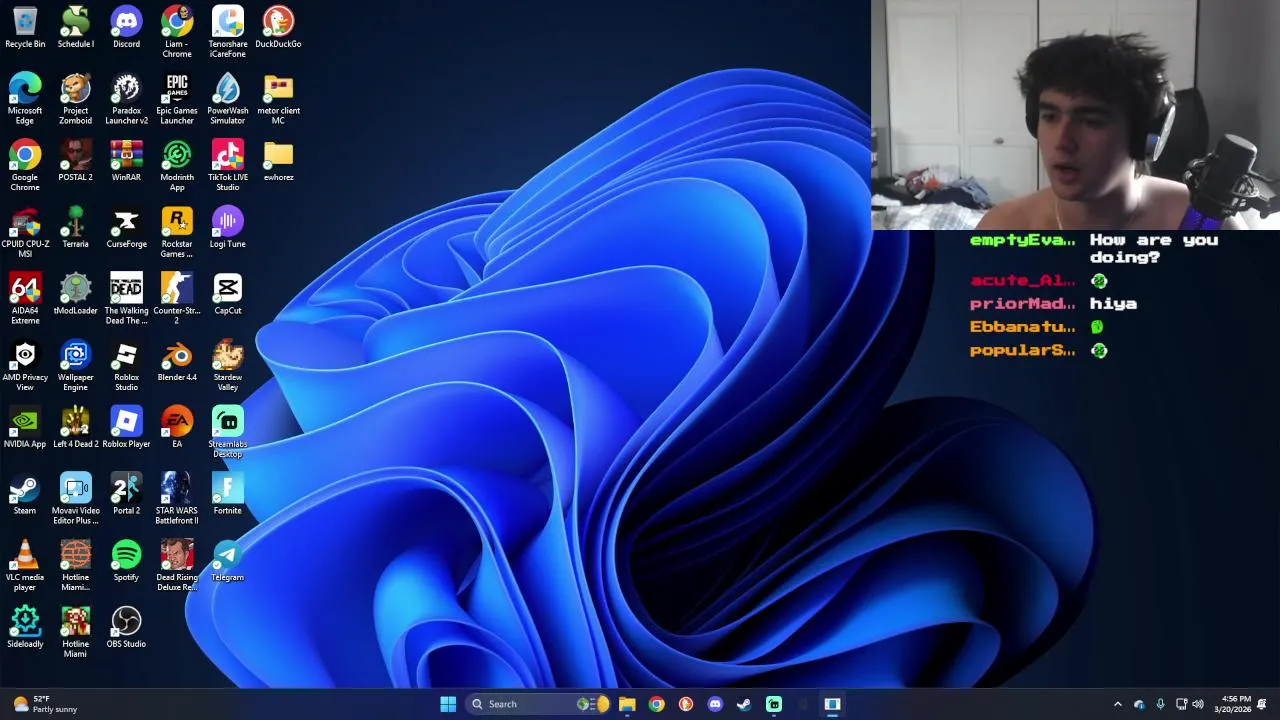
Task: Open Discord from the taskbar
Action: 715,704
